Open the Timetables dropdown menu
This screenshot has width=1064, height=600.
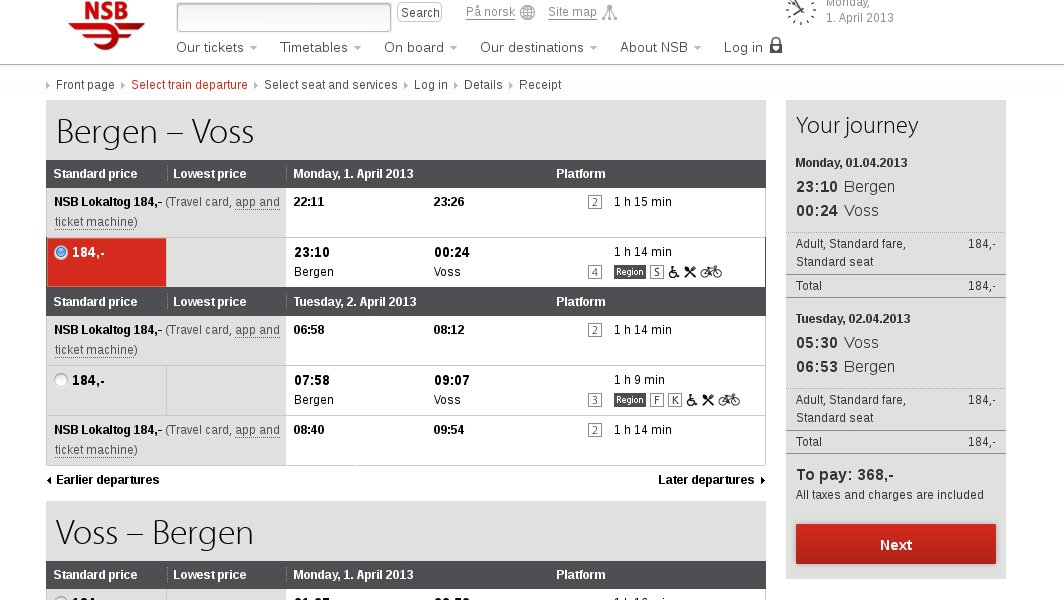tap(320, 47)
